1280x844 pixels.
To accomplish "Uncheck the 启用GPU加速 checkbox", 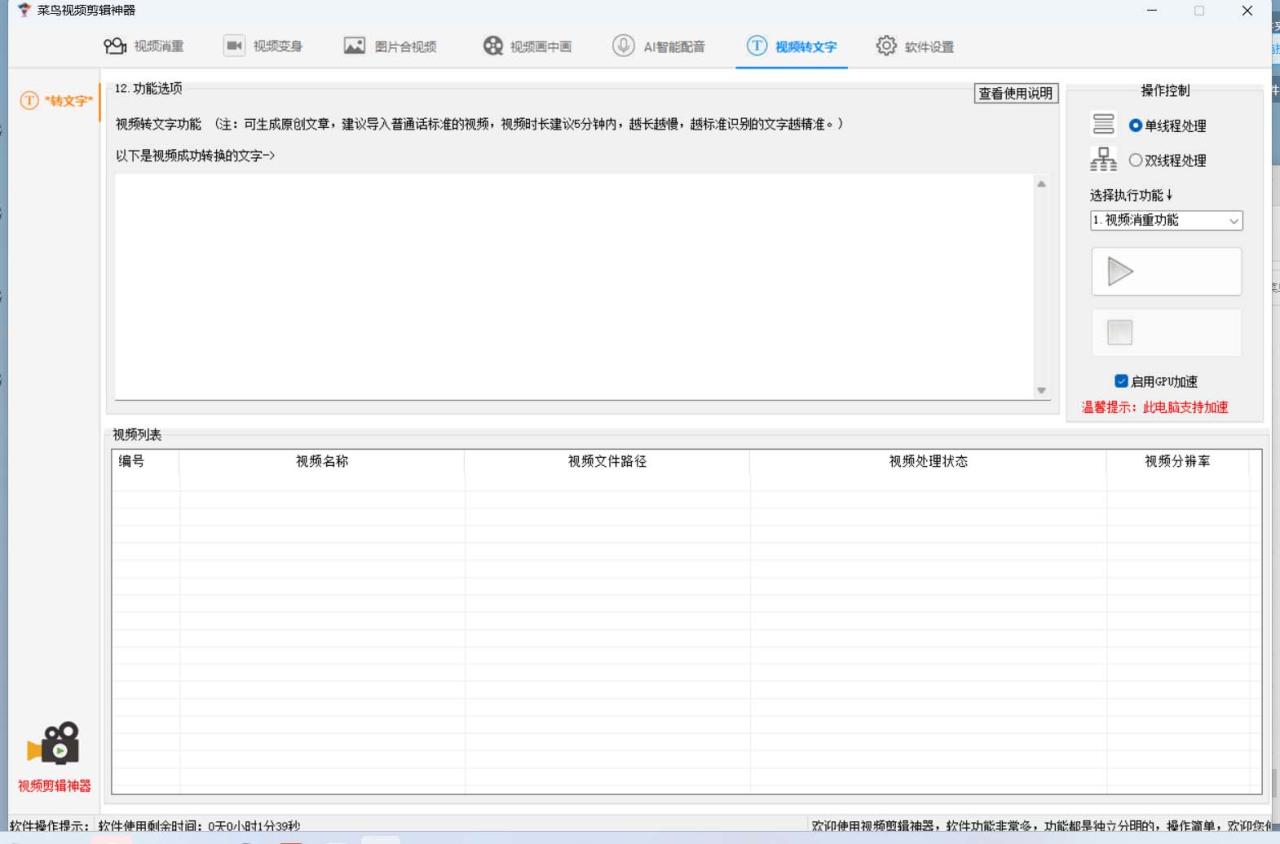I will (1122, 381).
